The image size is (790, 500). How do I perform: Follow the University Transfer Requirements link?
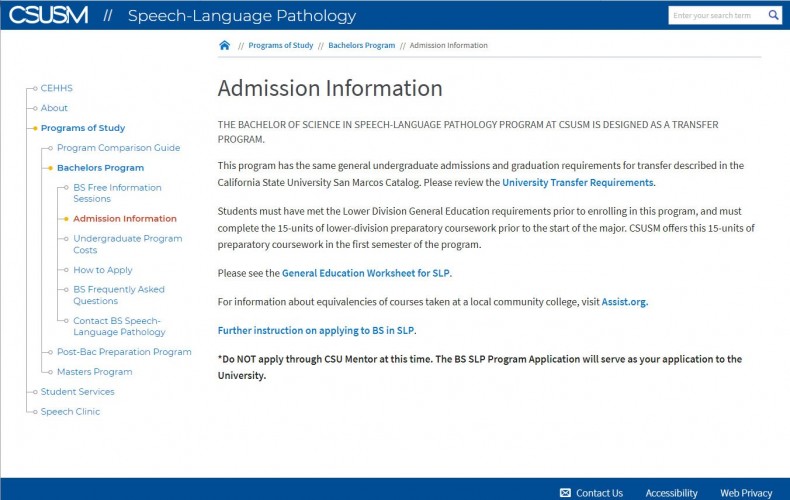[578, 182]
